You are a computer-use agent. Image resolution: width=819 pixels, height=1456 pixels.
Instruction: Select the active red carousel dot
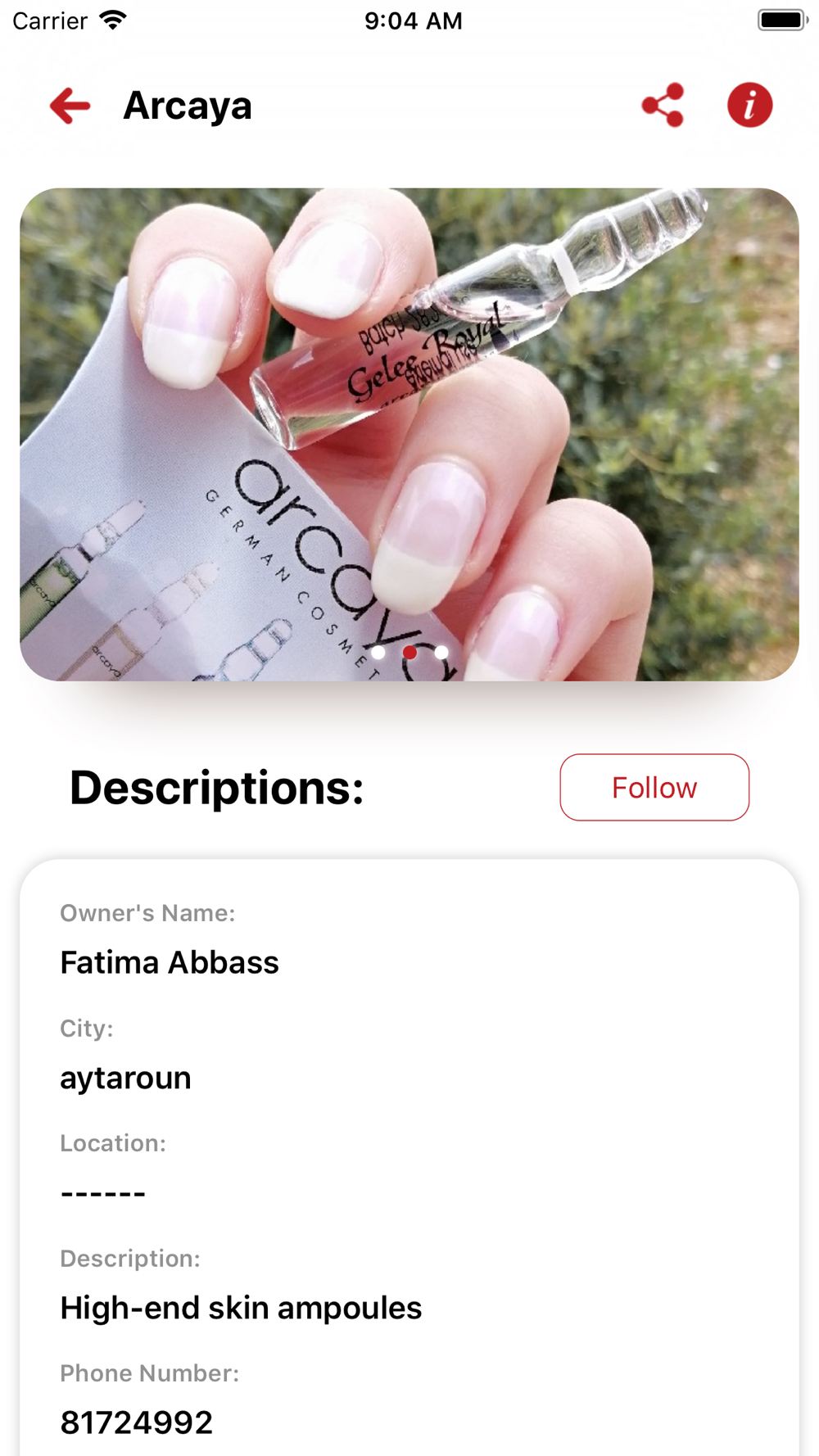pos(409,653)
